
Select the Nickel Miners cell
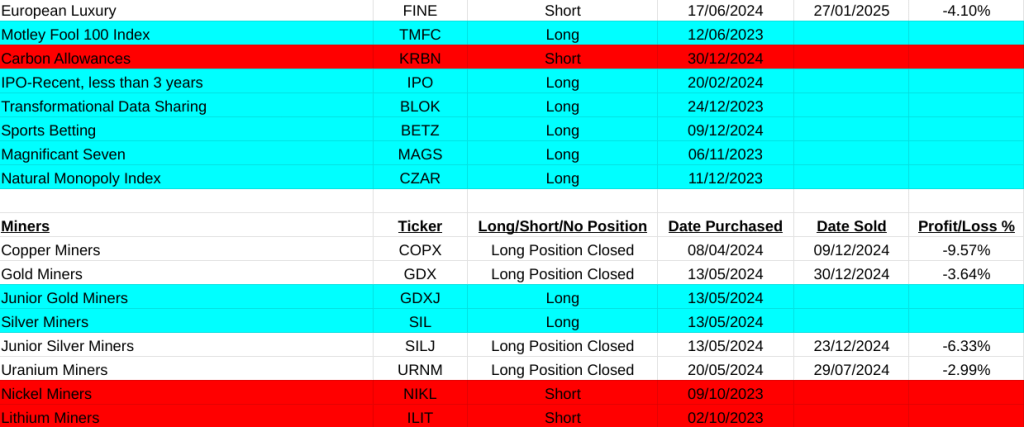[47, 394]
